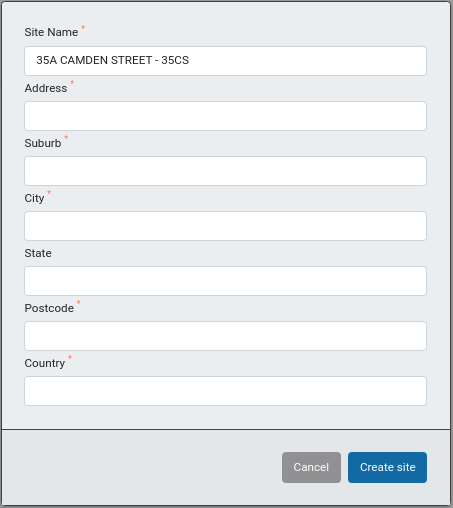Screen dimensions: 453x508
Task: Click the Site Name field label
Action: [51, 32]
